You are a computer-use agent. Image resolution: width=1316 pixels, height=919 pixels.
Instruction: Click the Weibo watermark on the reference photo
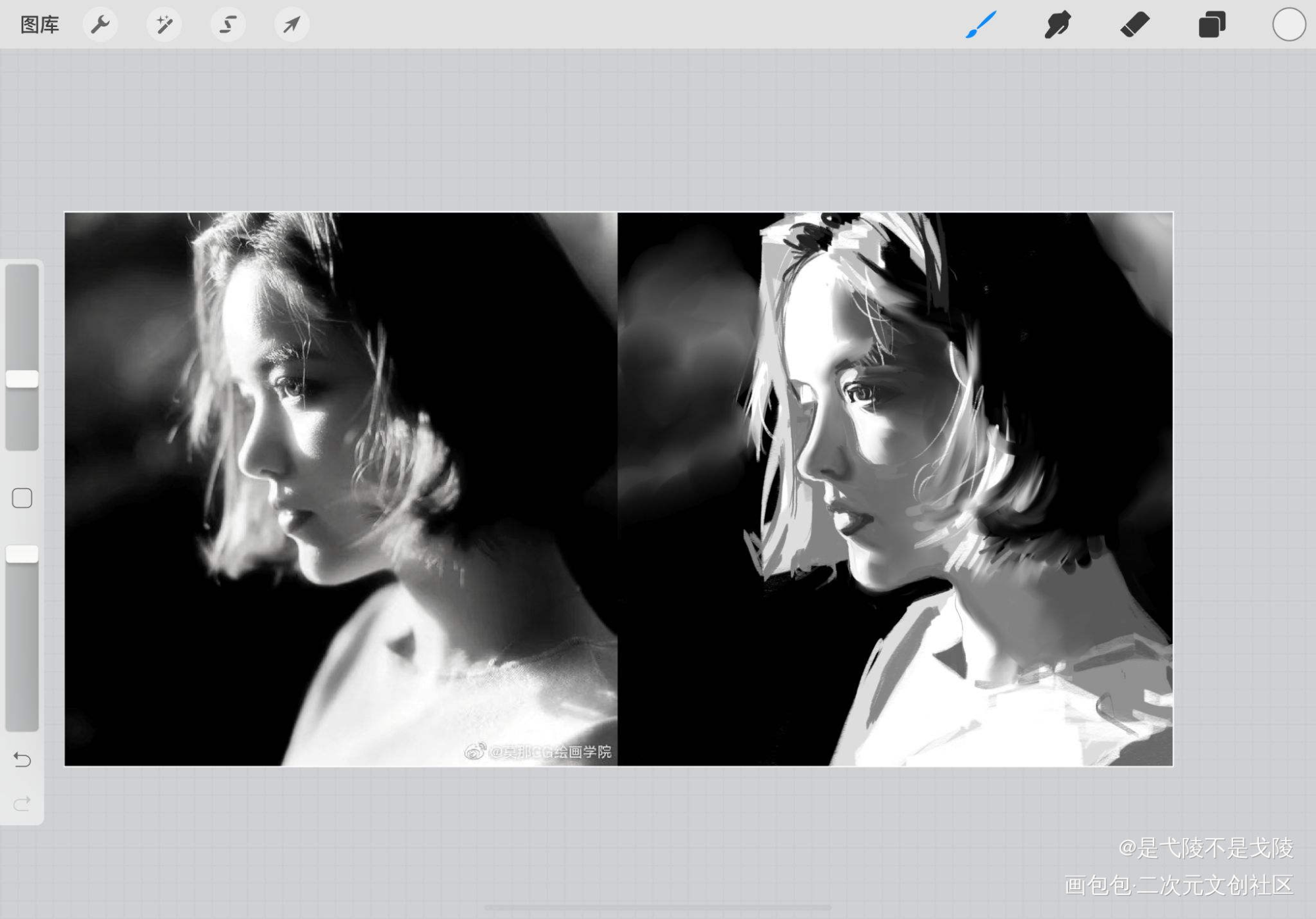coord(538,751)
